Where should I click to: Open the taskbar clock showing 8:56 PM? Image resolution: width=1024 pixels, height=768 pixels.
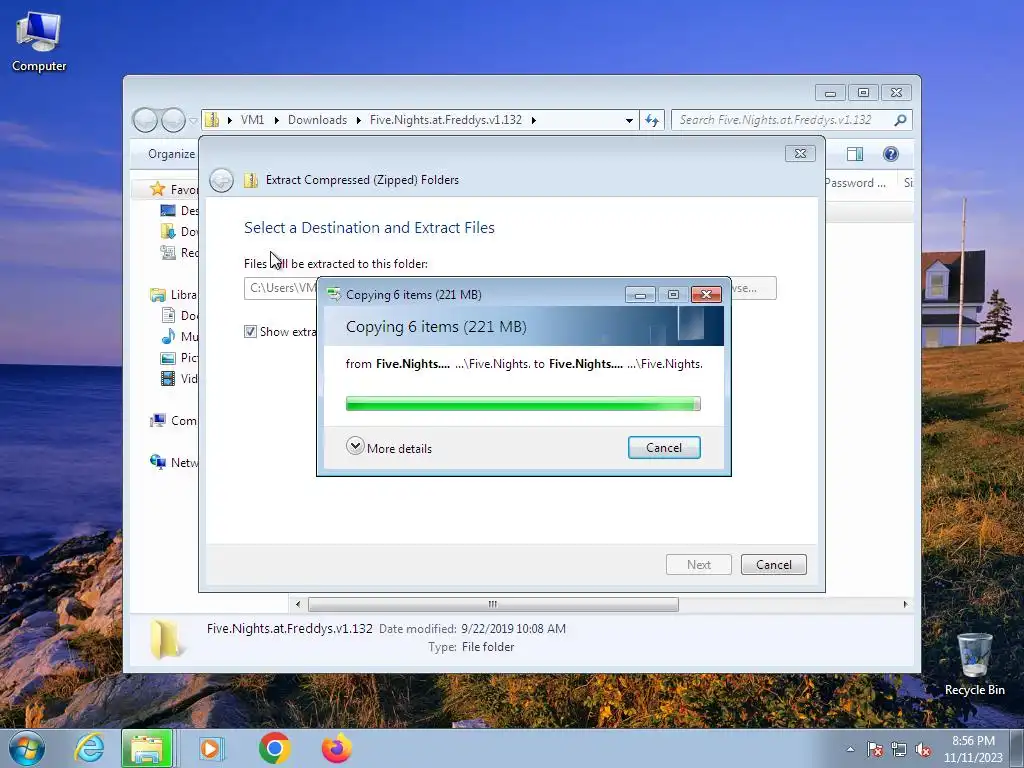pyautogui.click(x=973, y=749)
